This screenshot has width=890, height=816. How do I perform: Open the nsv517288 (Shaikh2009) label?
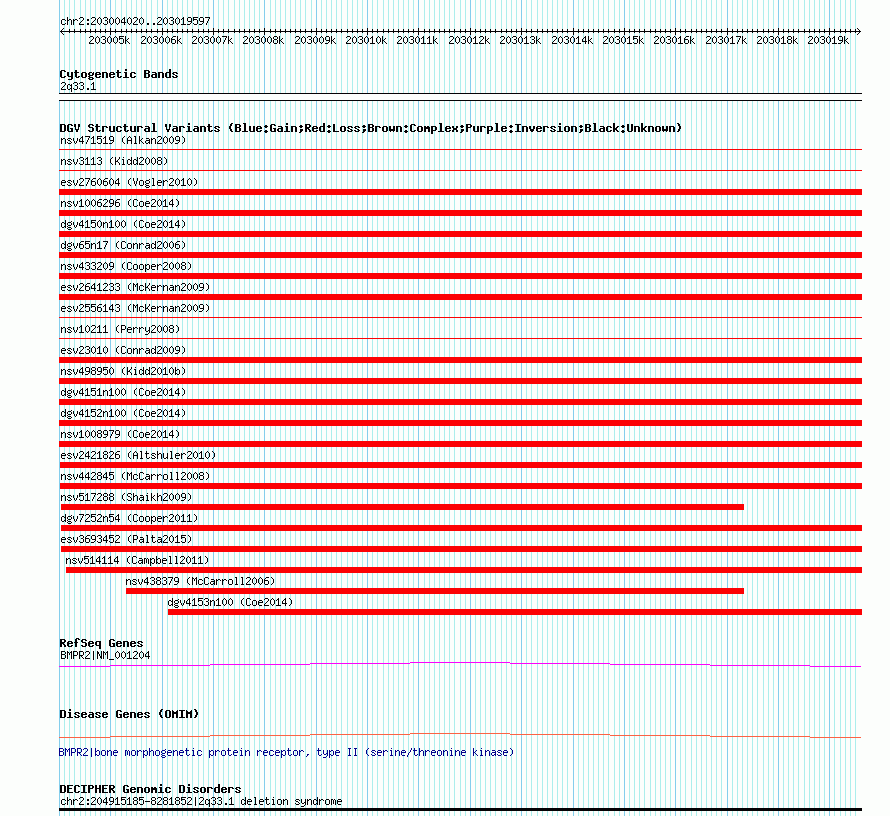pos(126,497)
